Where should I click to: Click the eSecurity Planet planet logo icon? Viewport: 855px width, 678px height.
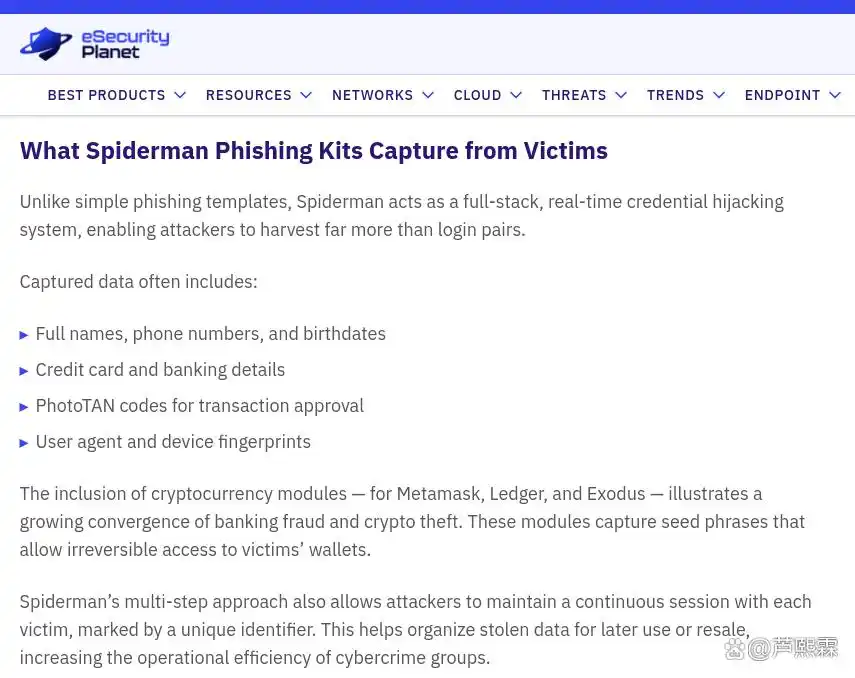click(46, 44)
